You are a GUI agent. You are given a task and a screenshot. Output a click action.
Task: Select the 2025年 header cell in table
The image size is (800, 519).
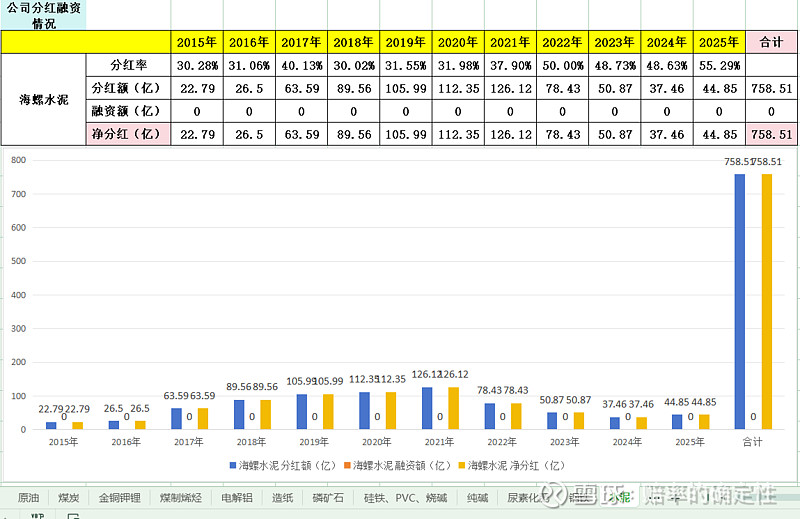pyautogui.click(x=719, y=42)
